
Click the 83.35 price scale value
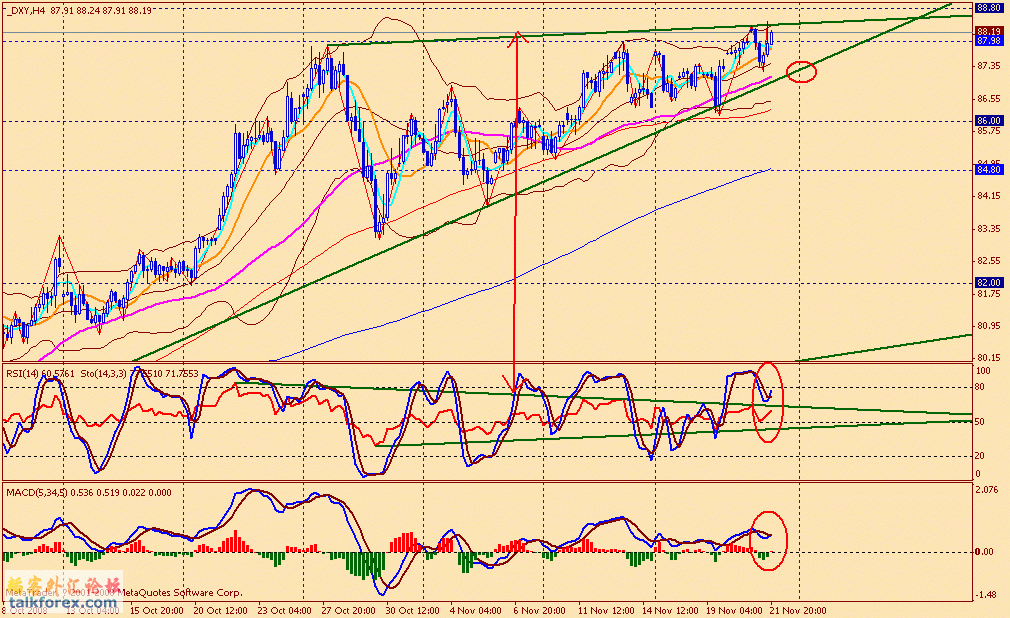click(x=989, y=229)
